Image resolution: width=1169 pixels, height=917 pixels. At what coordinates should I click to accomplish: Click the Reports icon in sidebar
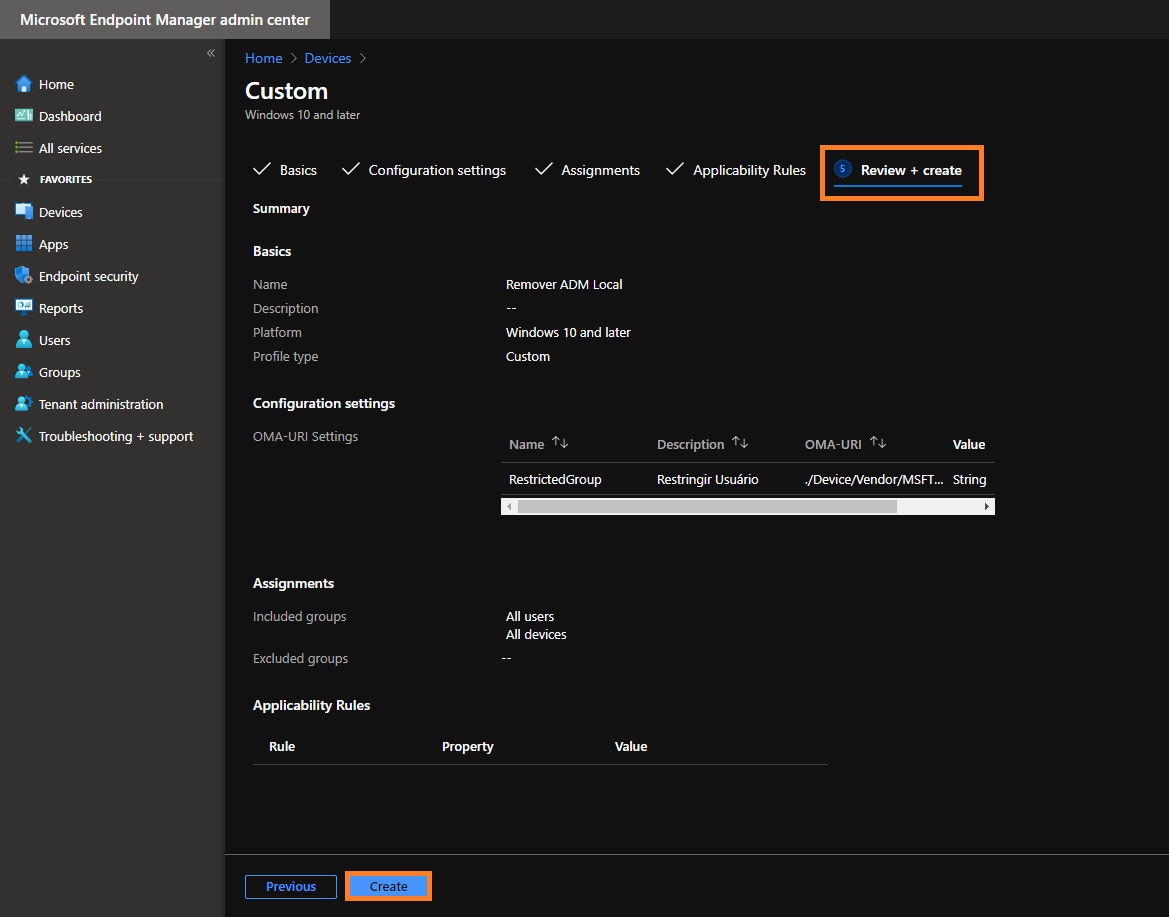point(24,307)
